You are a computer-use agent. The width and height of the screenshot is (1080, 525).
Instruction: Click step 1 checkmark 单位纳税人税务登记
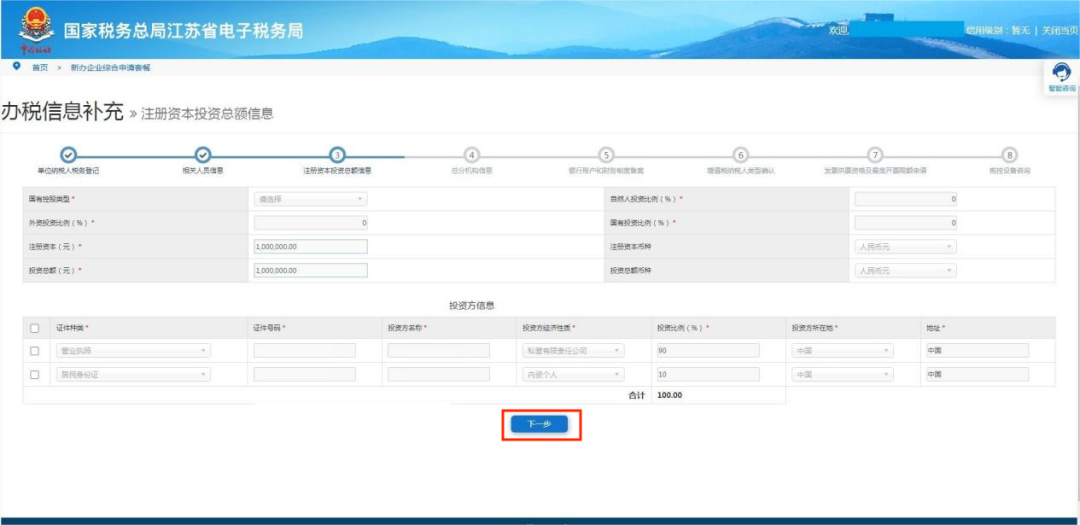(68, 154)
